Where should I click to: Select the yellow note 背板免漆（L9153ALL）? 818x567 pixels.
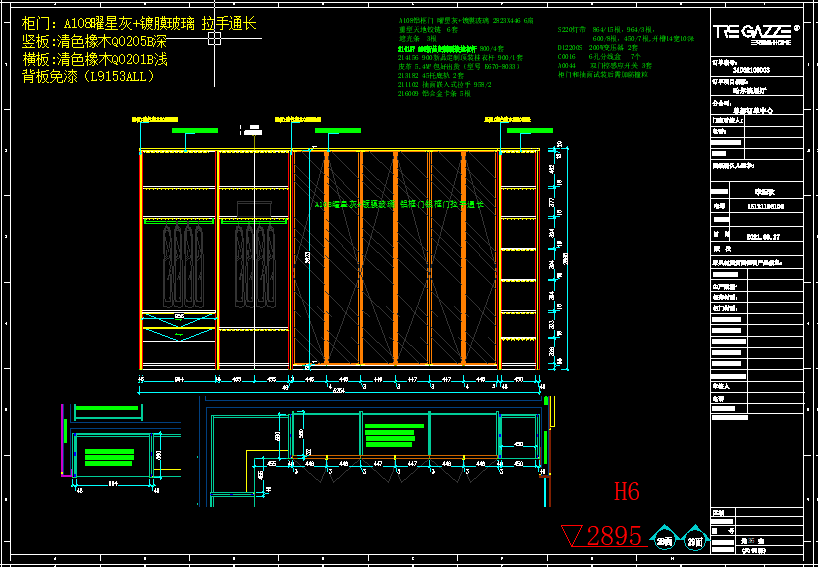tap(89, 77)
